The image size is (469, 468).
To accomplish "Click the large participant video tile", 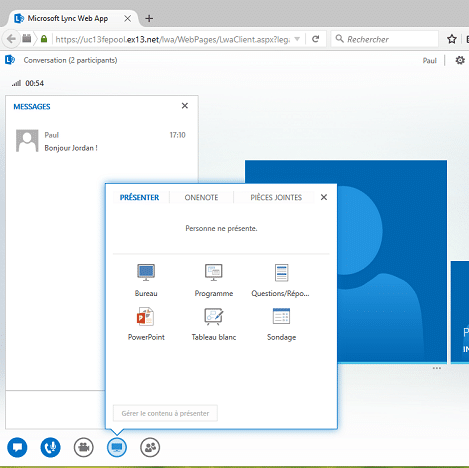I will (x=346, y=261).
